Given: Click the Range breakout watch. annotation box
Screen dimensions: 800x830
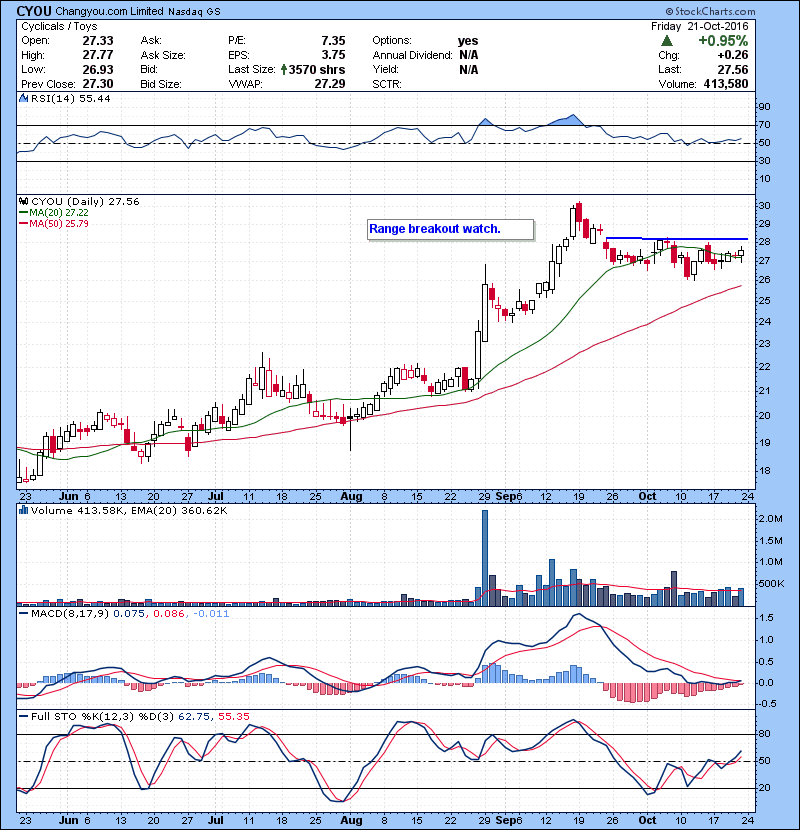Looking at the screenshot, I should click(x=451, y=229).
